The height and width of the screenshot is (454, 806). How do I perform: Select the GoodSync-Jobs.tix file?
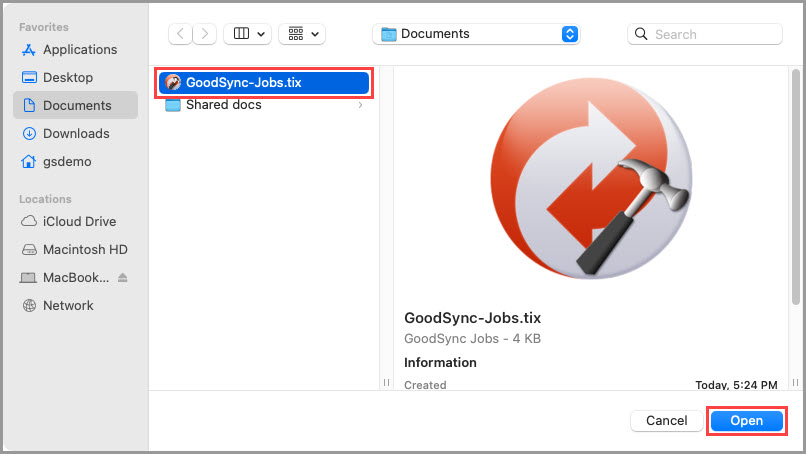point(264,83)
